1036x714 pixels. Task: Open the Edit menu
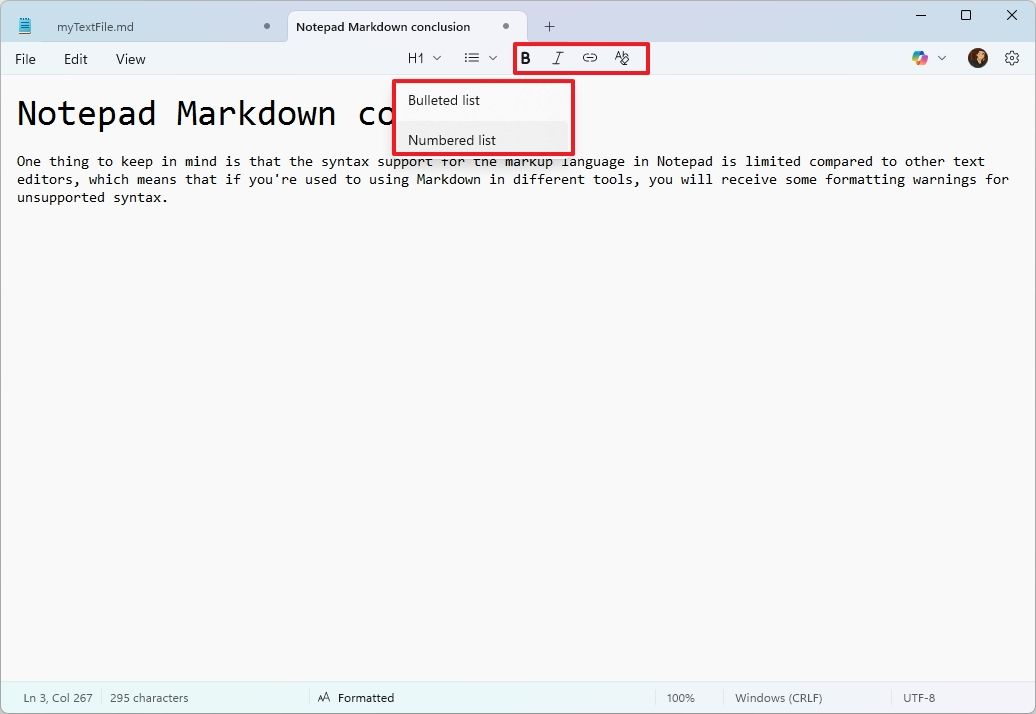point(75,59)
